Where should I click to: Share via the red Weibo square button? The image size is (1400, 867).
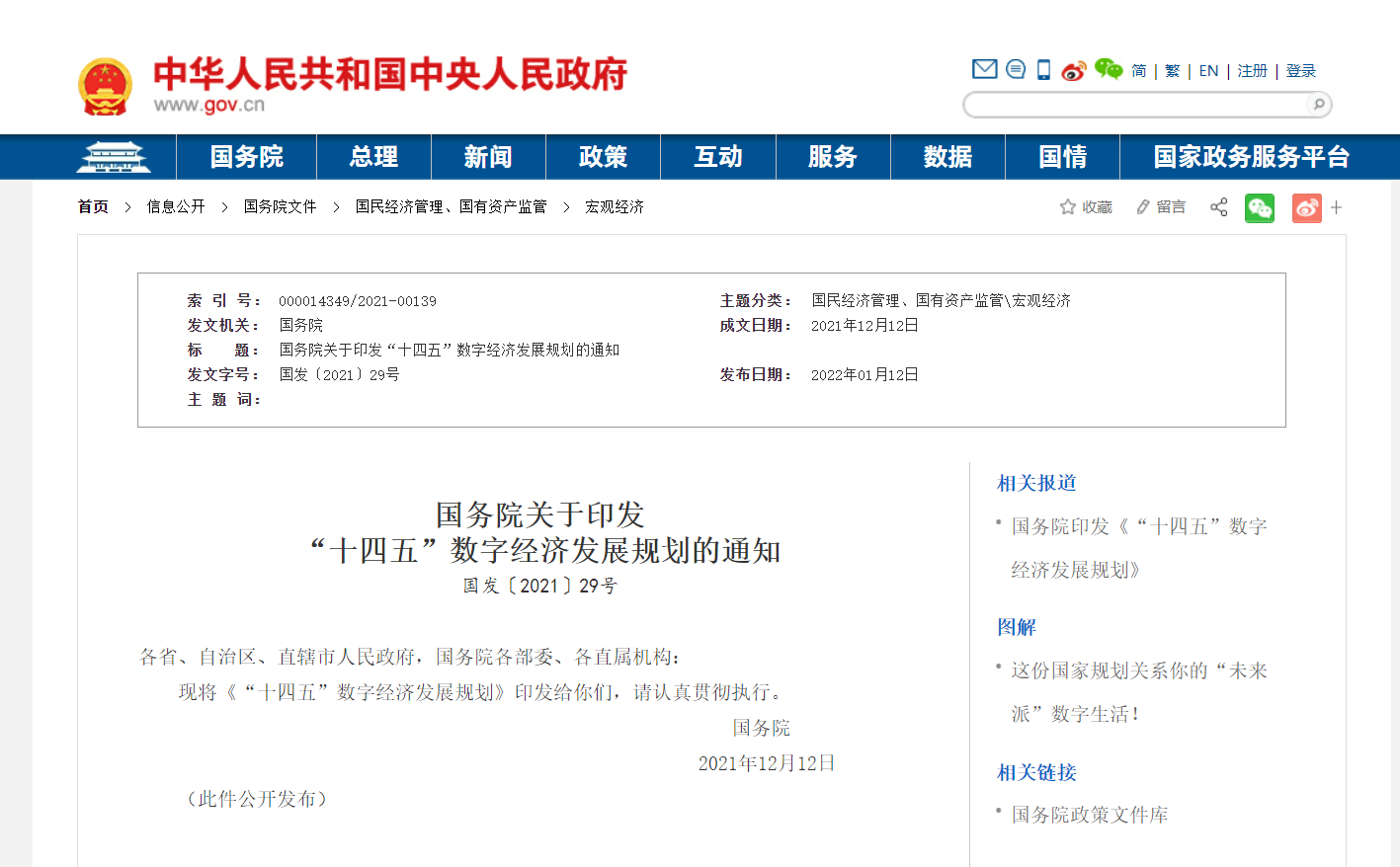click(1306, 207)
